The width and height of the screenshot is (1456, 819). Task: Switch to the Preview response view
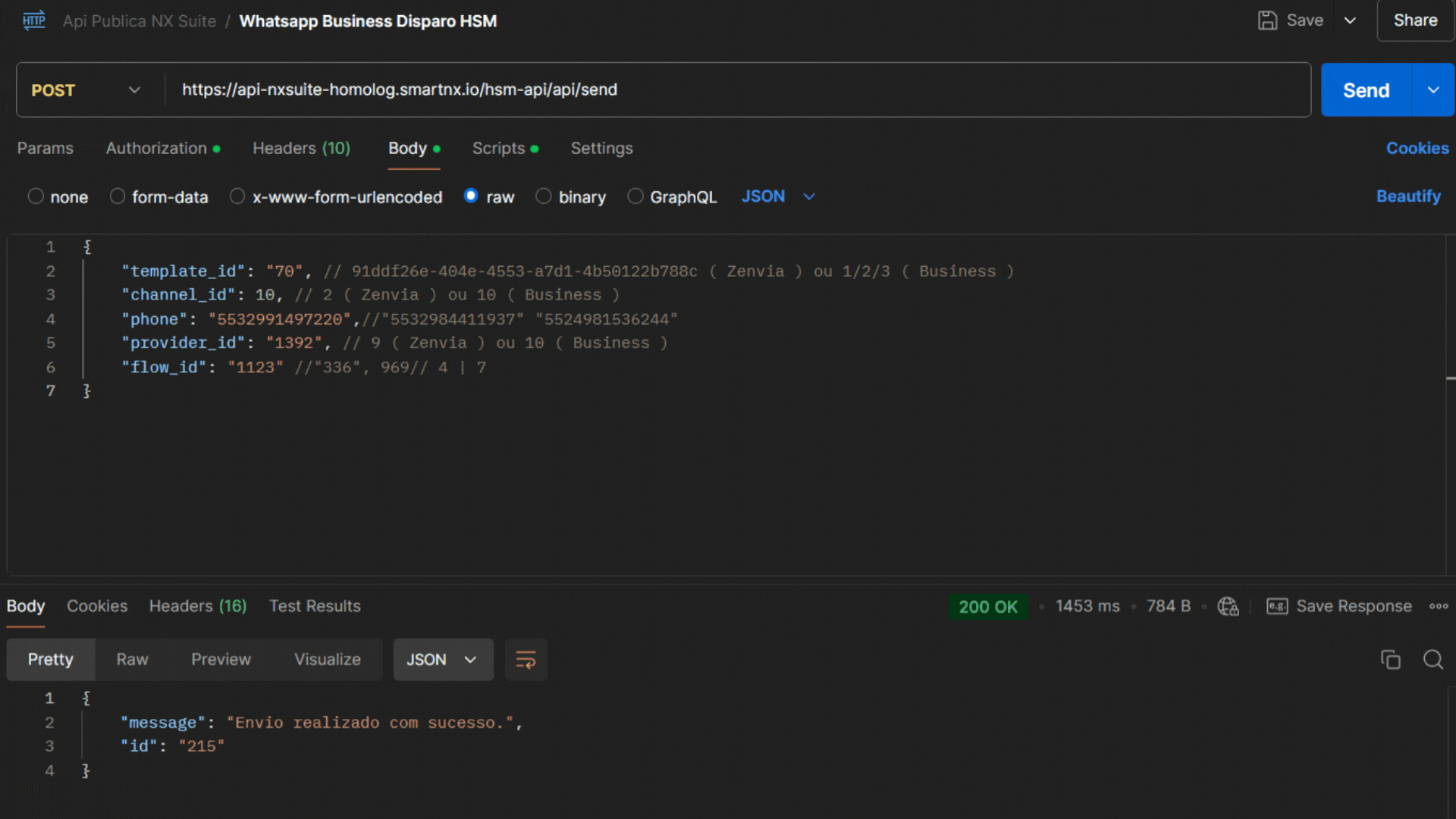pyautogui.click(x=221, y=660)
